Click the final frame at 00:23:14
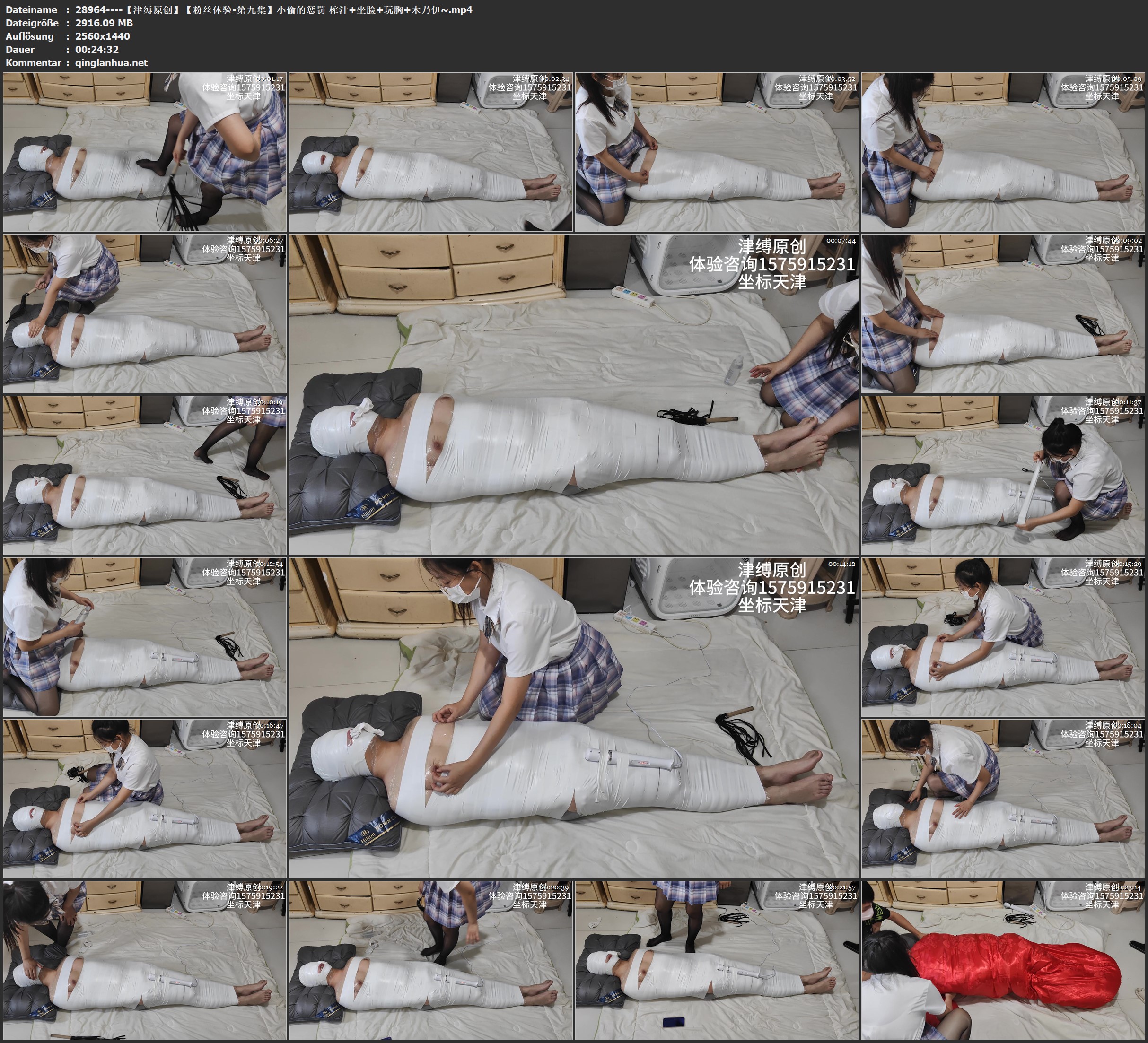 click(x=1003, y=960)
